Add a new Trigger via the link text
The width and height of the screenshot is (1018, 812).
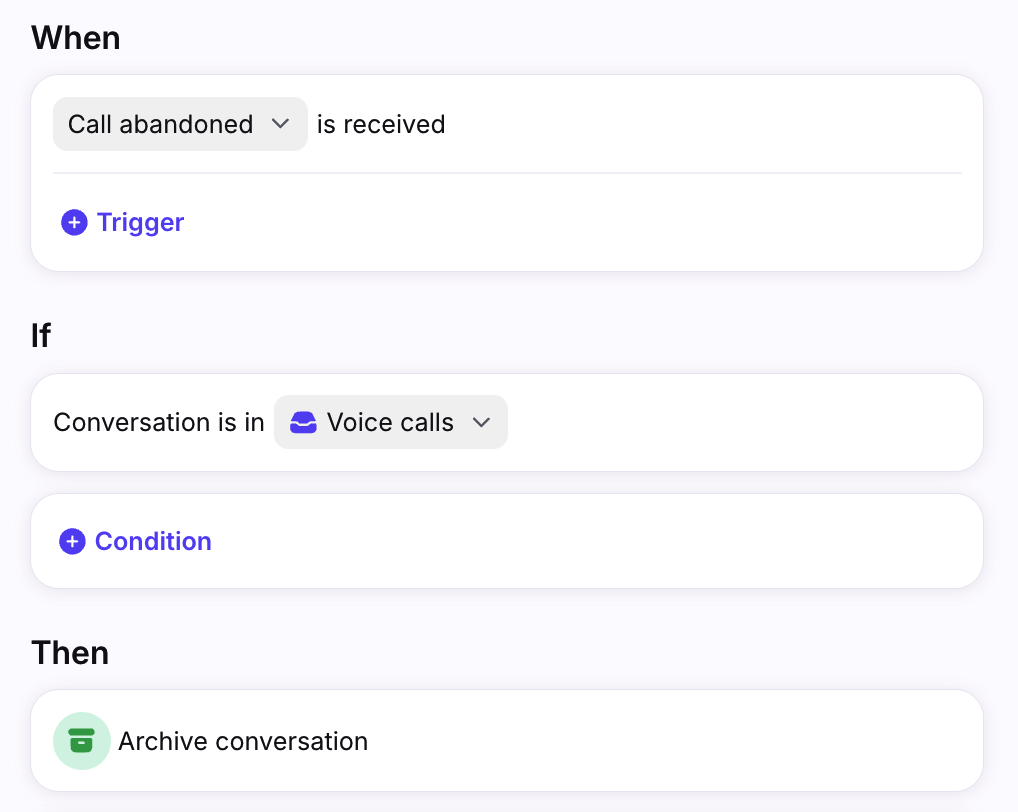coord(140,222)
